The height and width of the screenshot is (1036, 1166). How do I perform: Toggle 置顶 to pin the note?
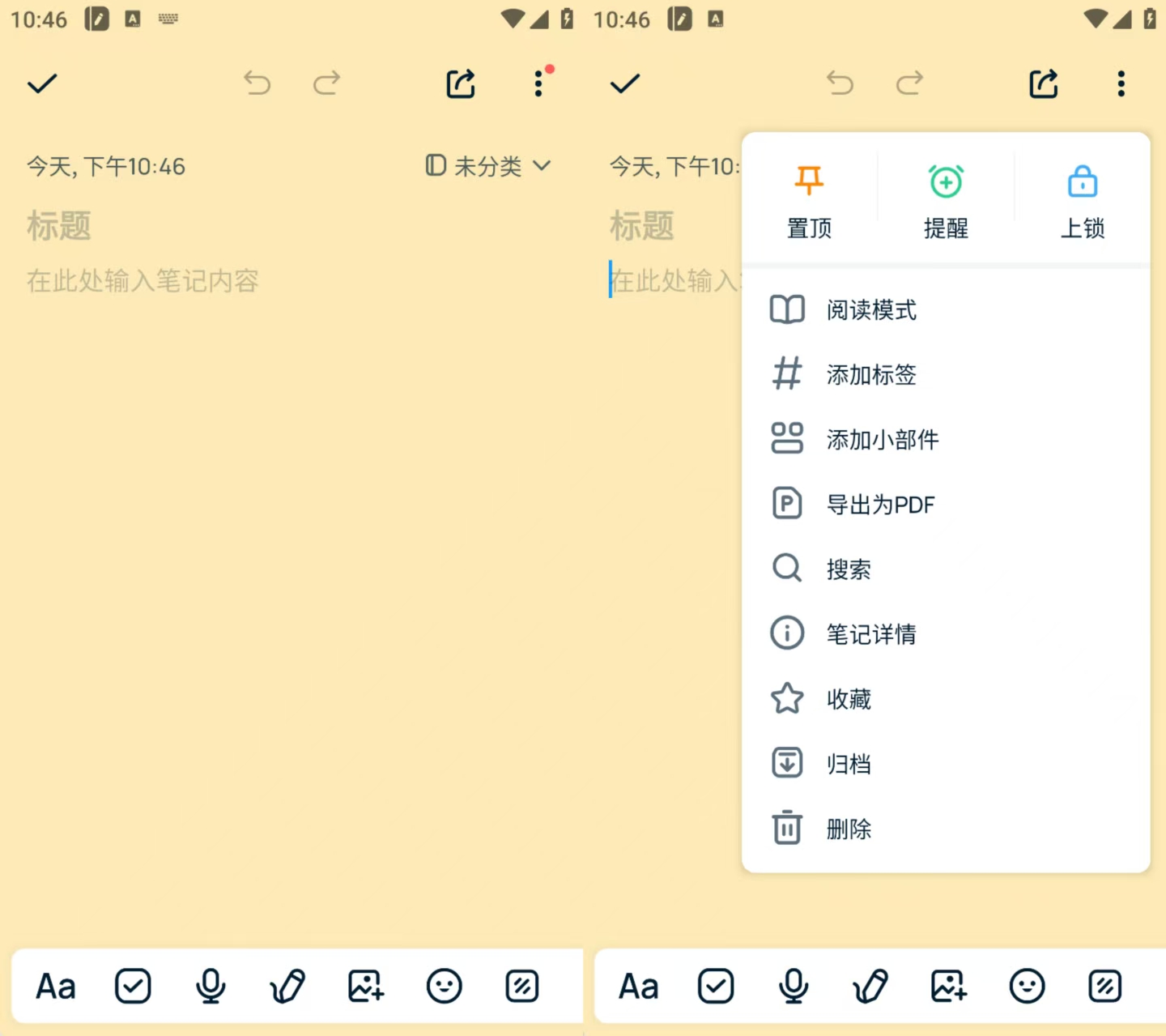809,198
